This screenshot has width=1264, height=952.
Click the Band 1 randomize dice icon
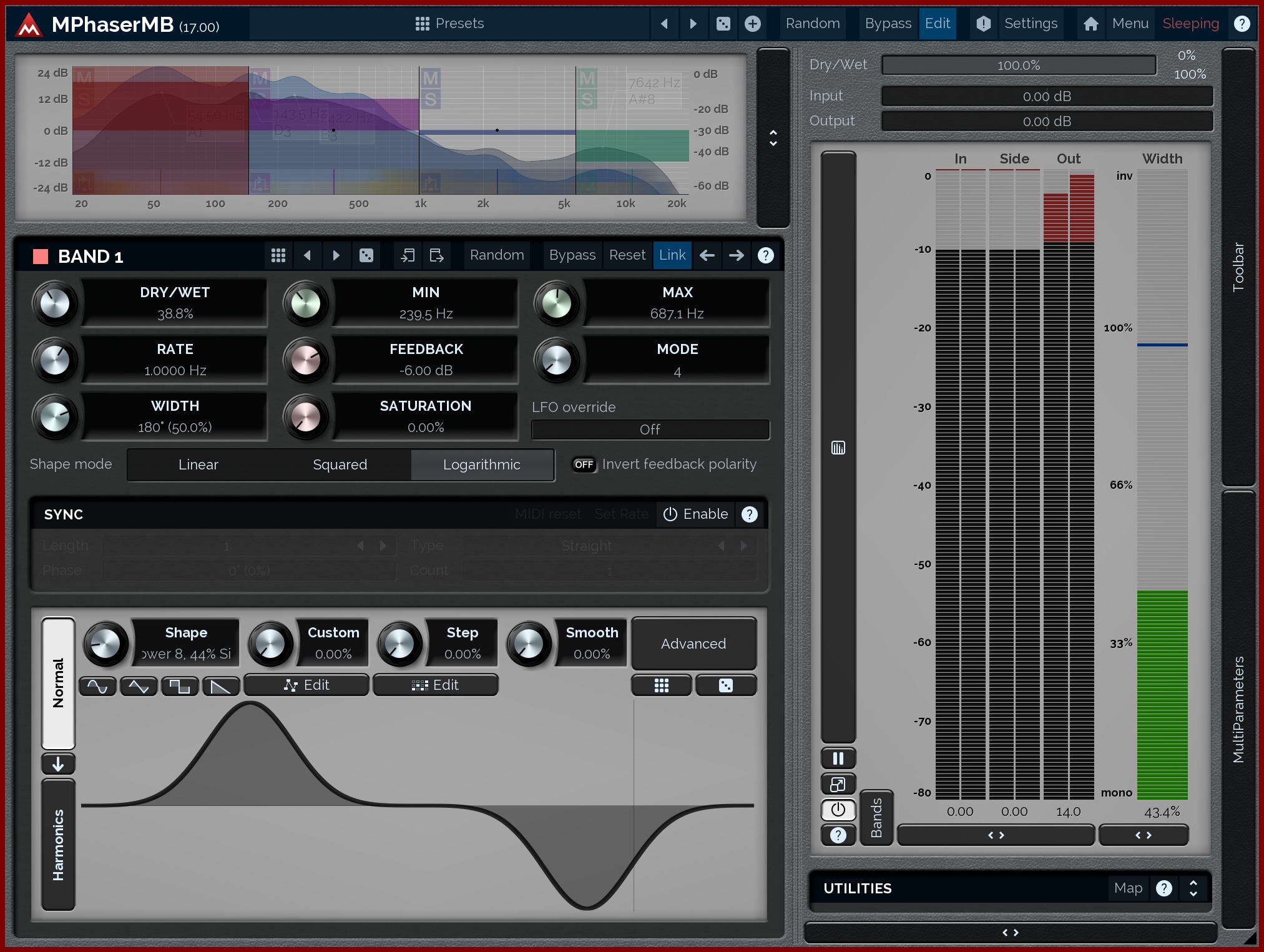click(366, 255)
